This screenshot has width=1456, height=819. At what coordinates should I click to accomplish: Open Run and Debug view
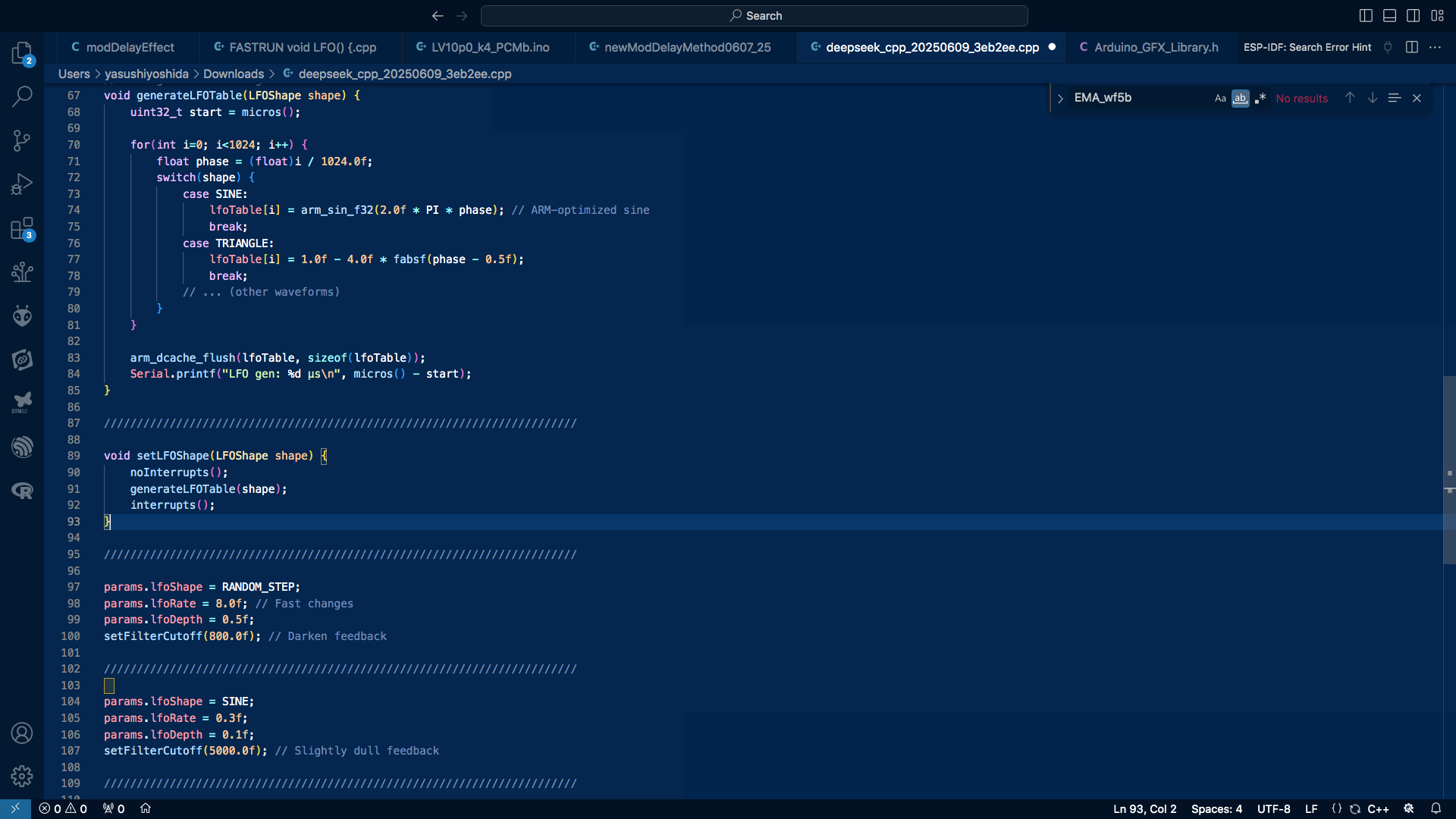pyautogui.click(x=22, y=184)
